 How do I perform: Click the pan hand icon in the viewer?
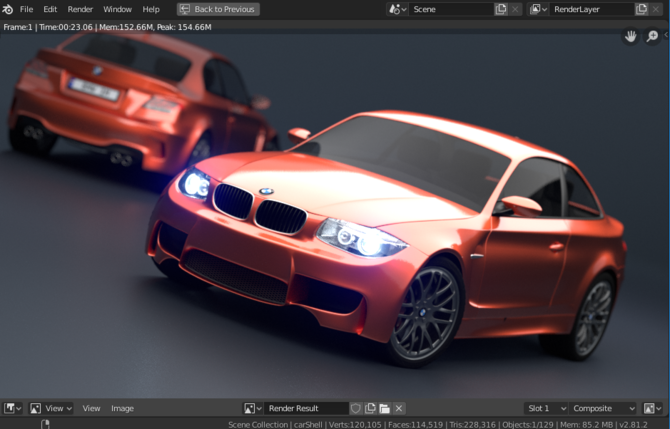[631, 37]
